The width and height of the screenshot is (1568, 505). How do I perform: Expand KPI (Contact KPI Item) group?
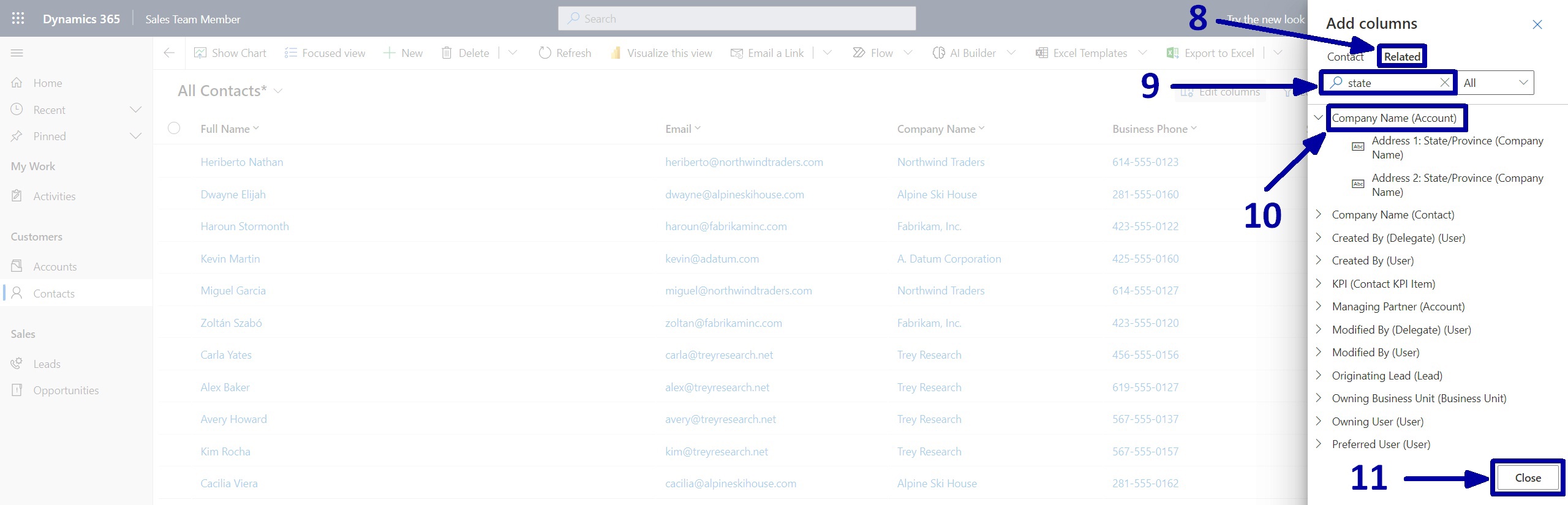click(x=1318, y=283)
